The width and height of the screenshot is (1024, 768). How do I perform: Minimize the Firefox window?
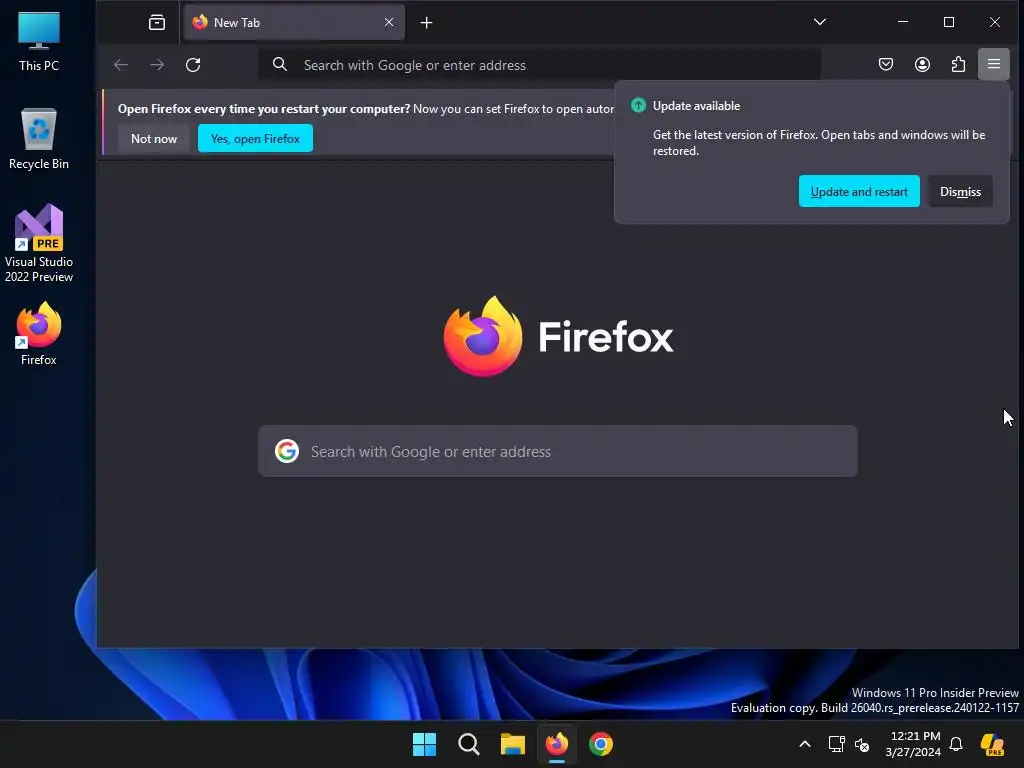click(x=903, y=22)
